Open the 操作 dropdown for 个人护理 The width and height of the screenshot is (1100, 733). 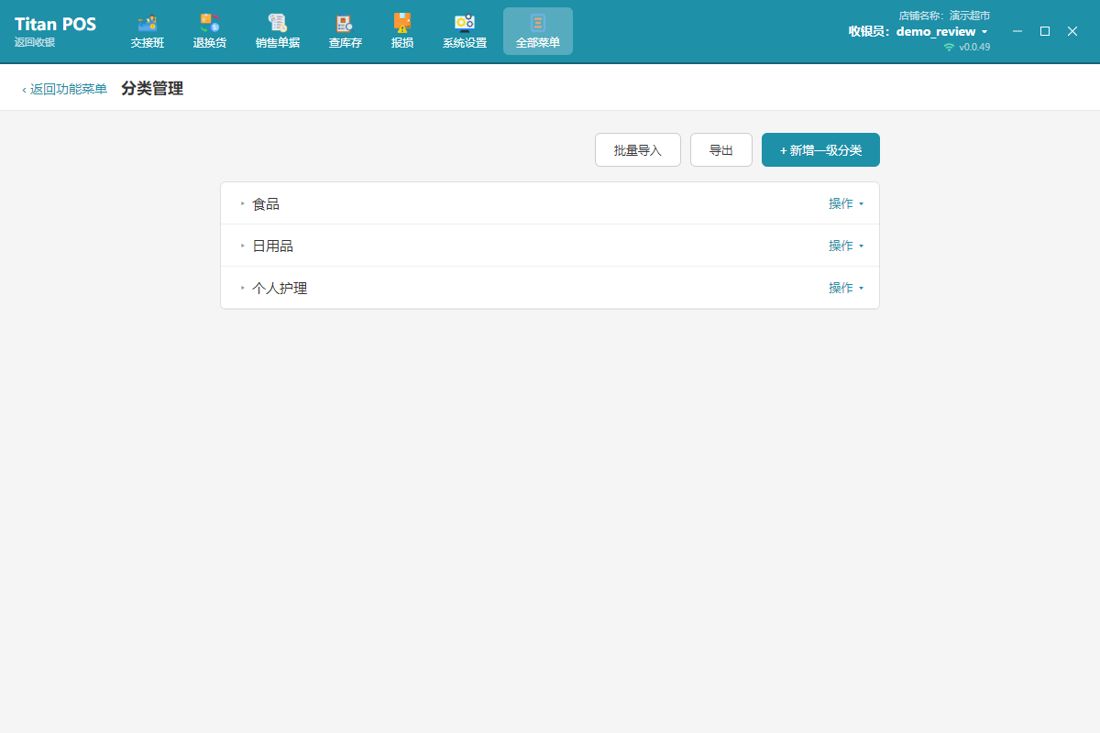click(846, 288)
